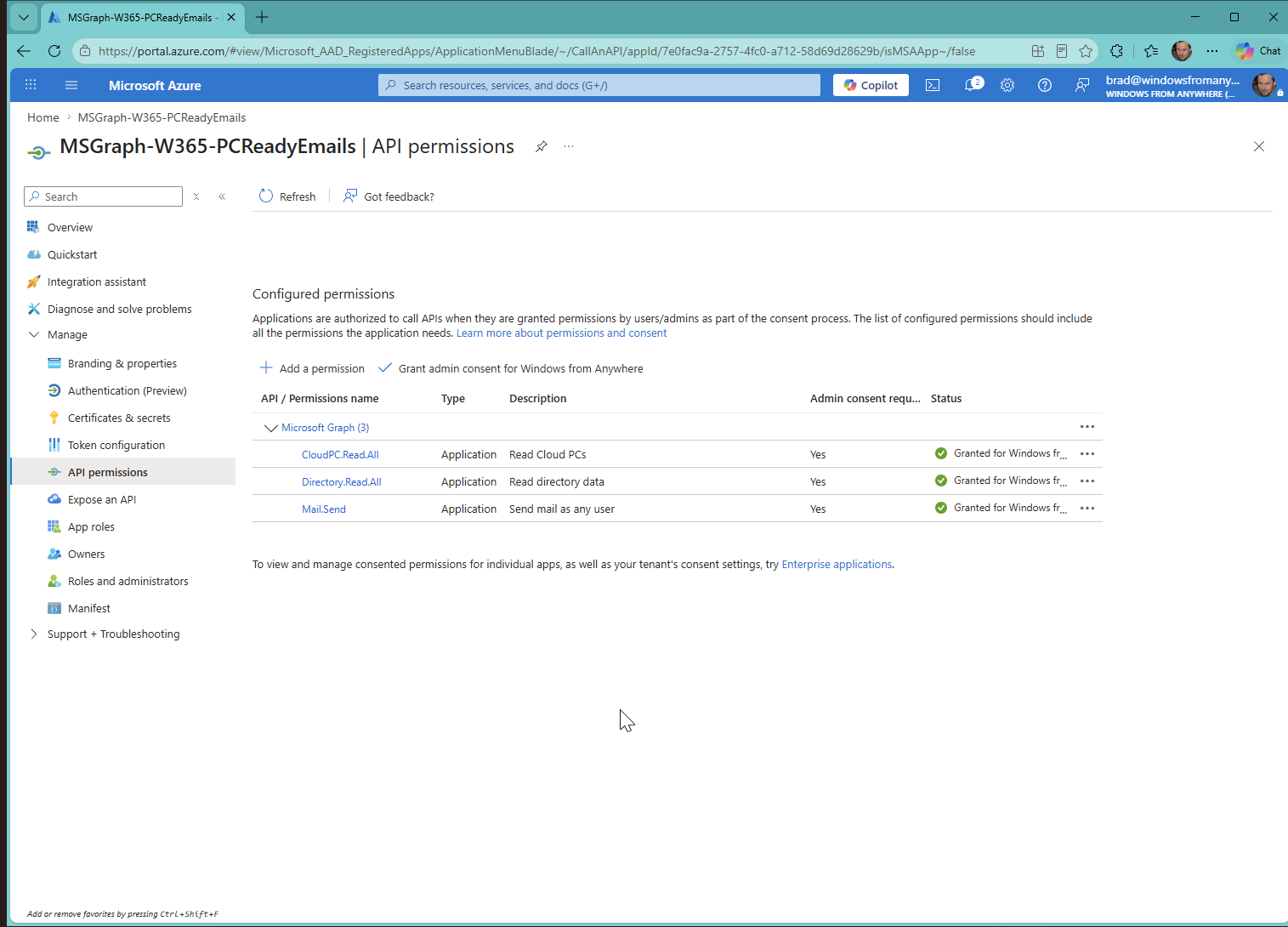
Task: Open the Azure portal waffle menu icon
Action: click(31, 85)
